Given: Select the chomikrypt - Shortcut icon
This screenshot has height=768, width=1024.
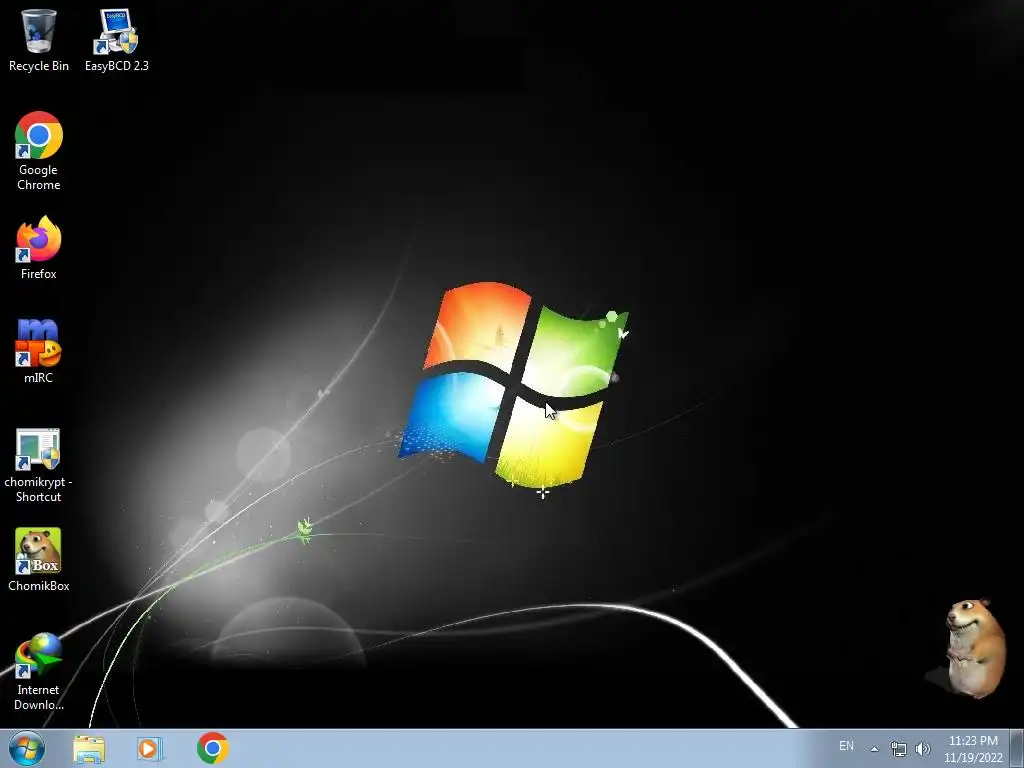Looking at the screenshot, I should coord(39,465).
